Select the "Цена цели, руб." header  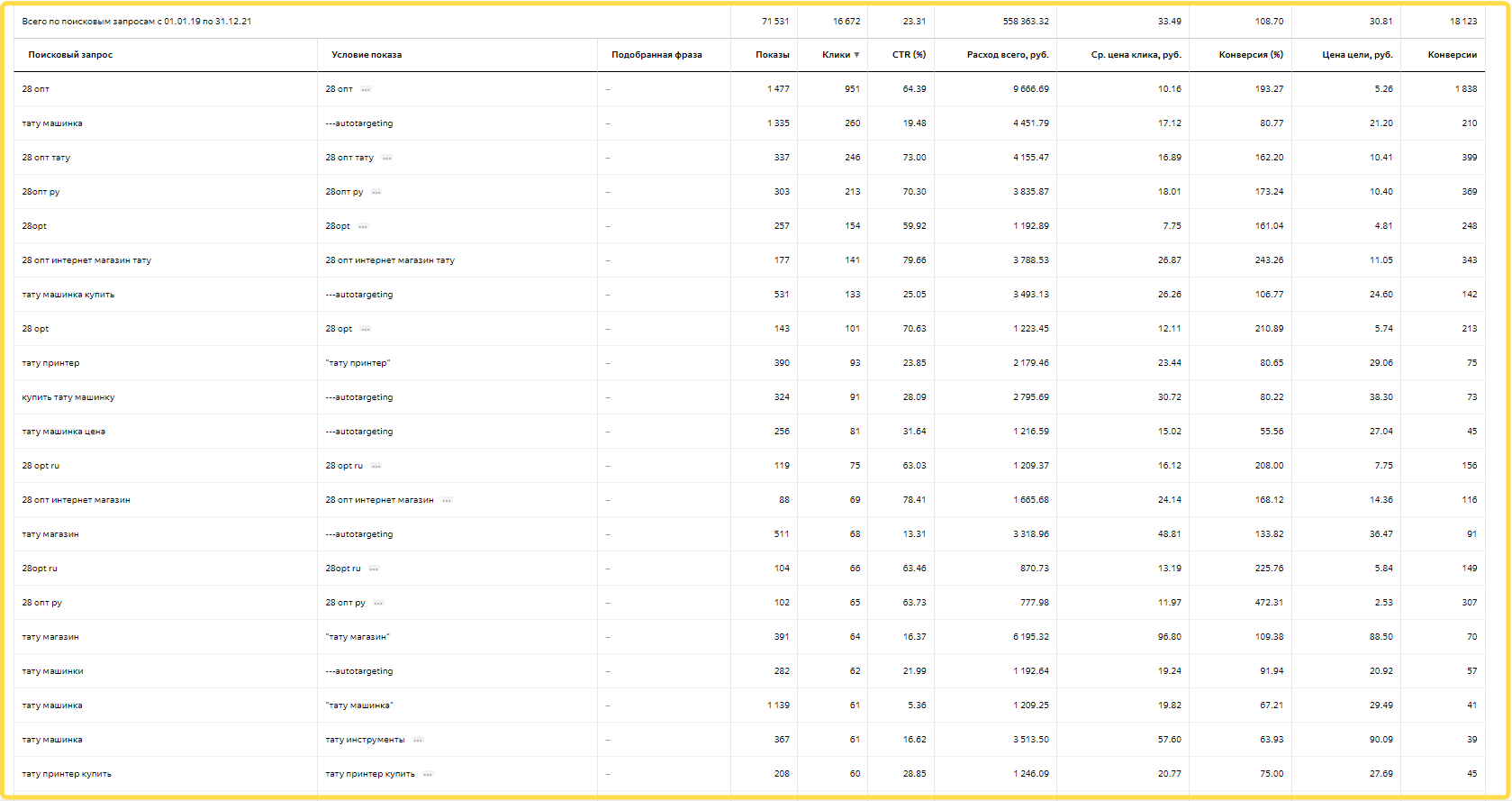coord(1357,55)
